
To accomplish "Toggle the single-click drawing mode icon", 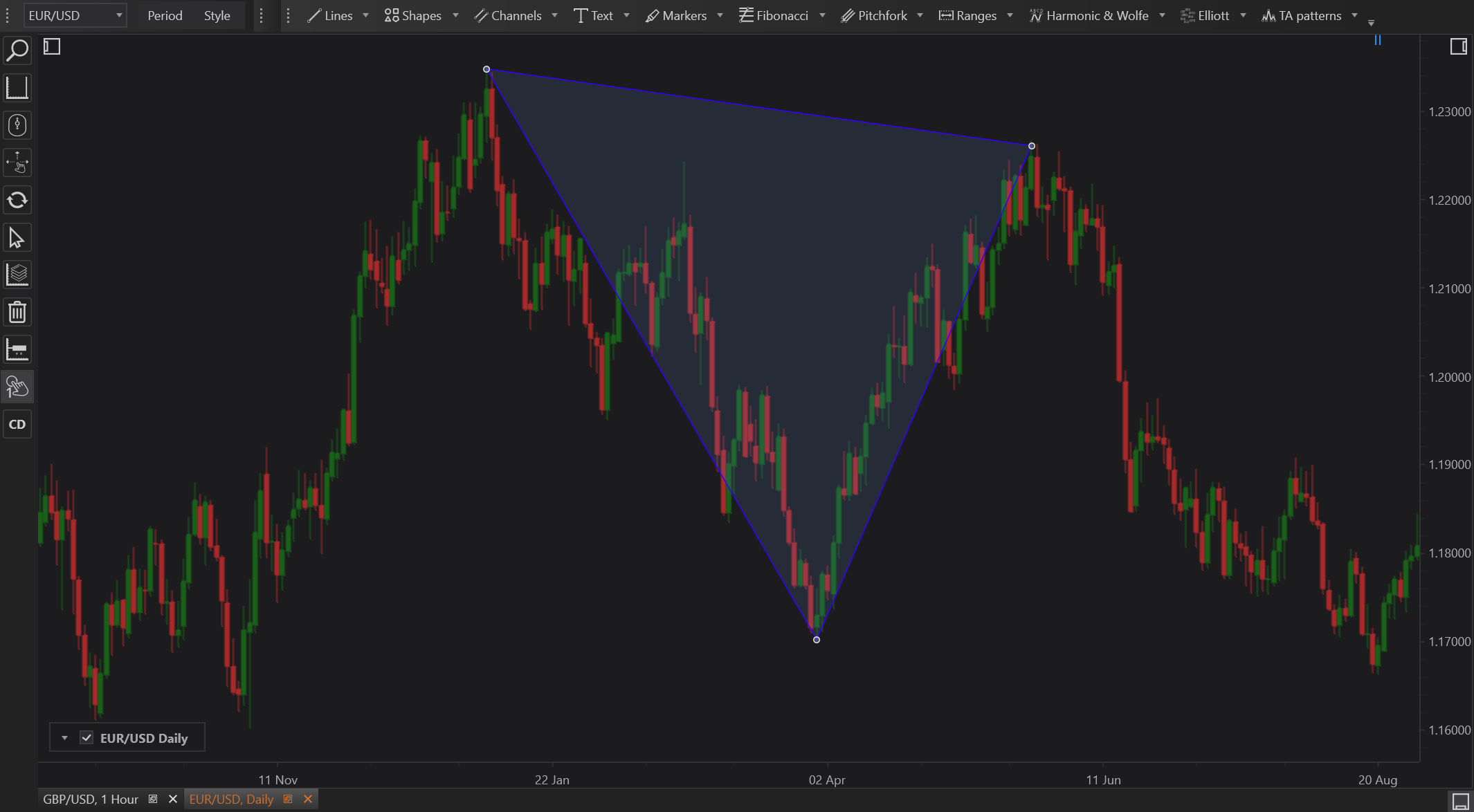I will (x=17, y=387).
